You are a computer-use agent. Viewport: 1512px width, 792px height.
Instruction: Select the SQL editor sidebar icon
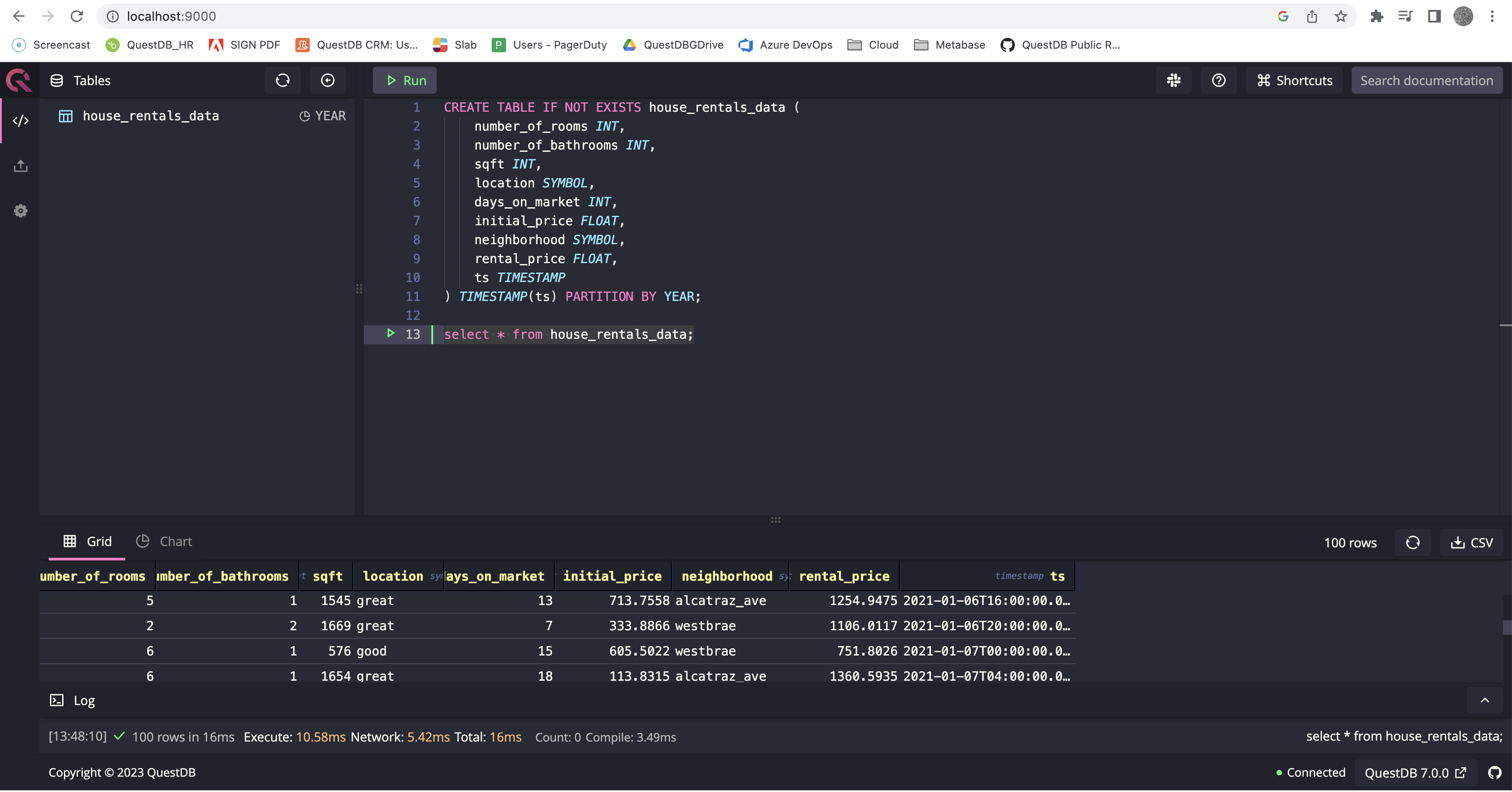(x=21, y=121)
